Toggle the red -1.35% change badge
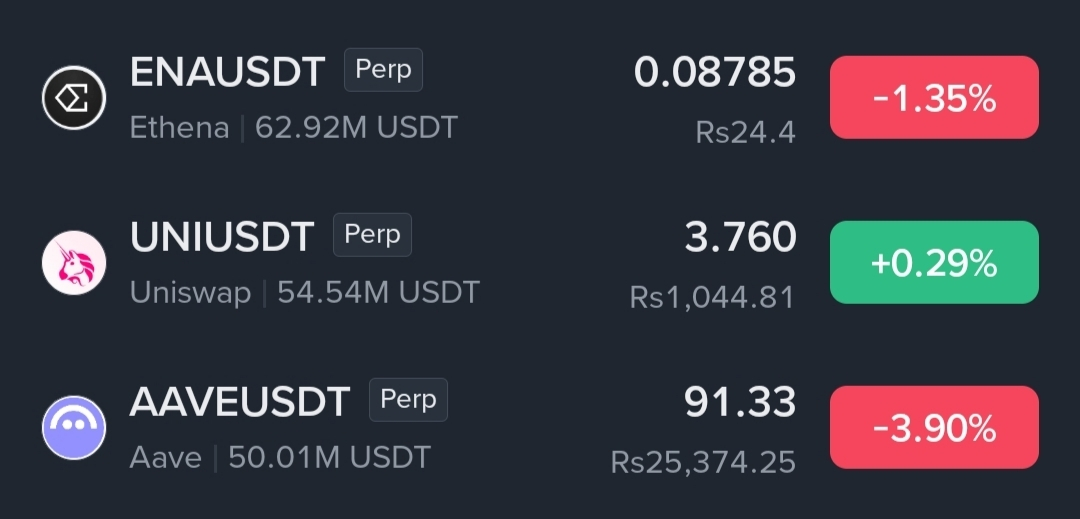The height and width of the screenshot is (519, 1080). point(934,98)
